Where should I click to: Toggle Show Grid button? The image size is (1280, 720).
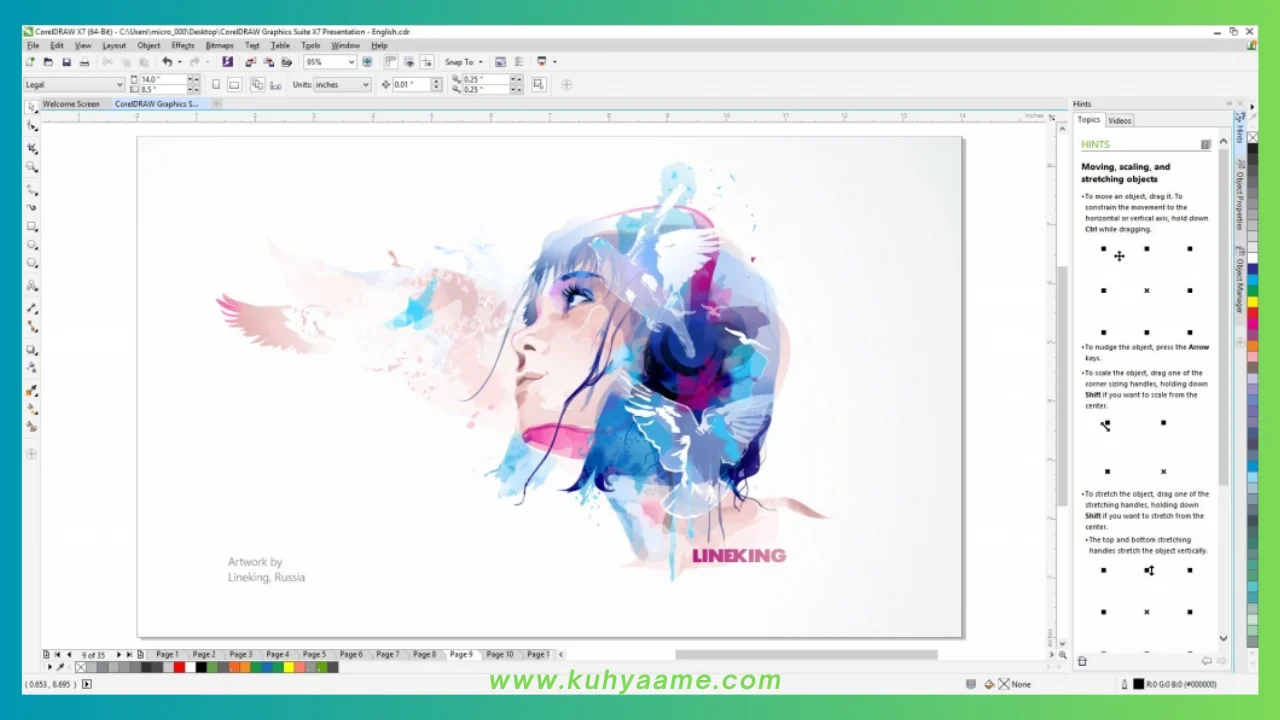pos(408,62)
